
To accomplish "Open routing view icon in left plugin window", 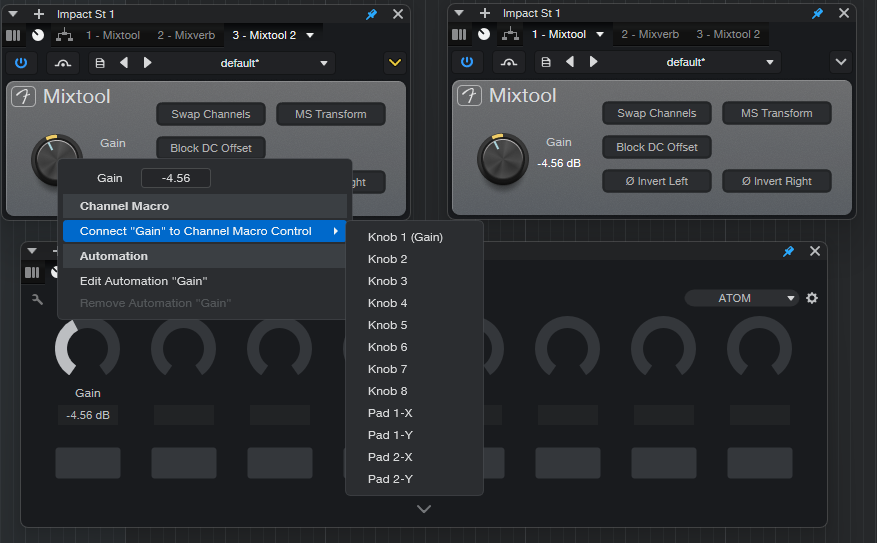I will pyautogui.click(x=64, y=35).
